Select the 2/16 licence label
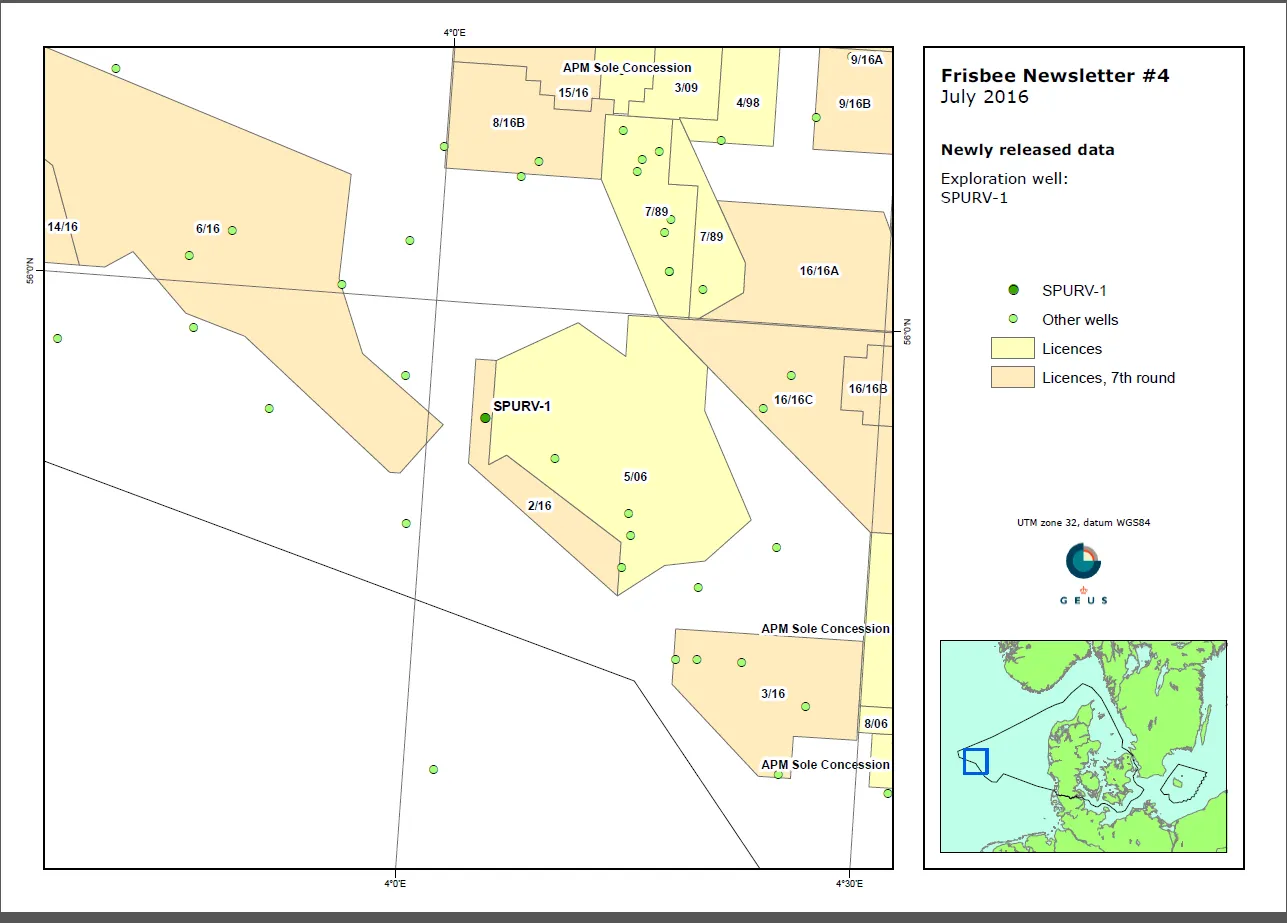 [x=539, y=506]
